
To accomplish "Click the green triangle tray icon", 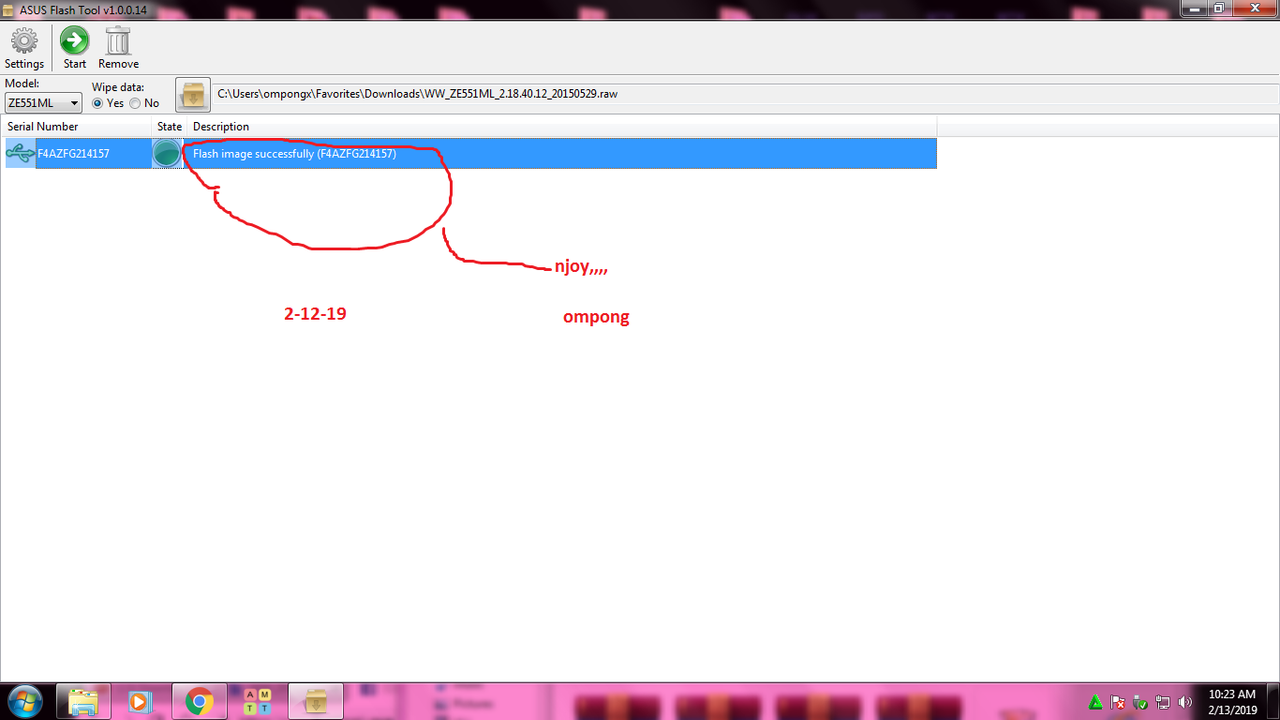I will pyautogui.click(x=1096, y=703).
